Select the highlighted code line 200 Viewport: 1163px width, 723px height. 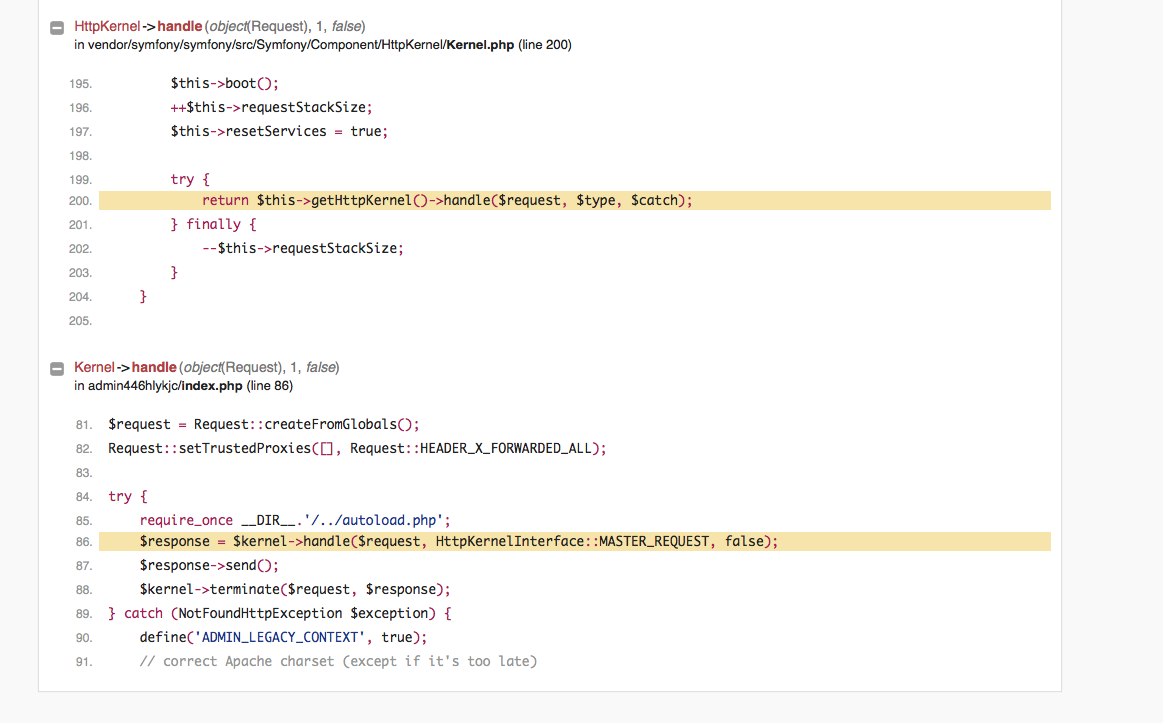(x=575, y=200)
